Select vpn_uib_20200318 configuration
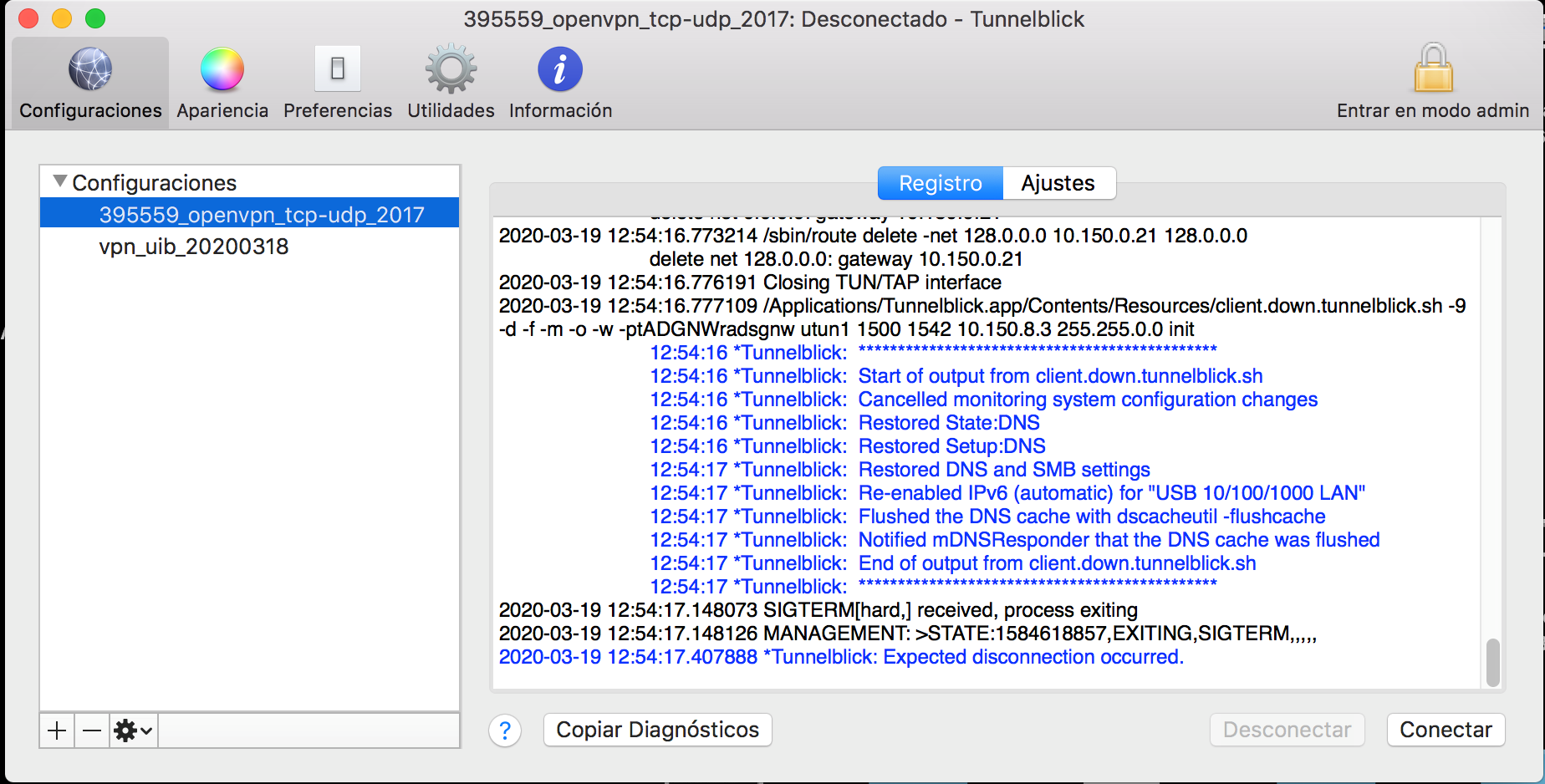 tap(250, 247)
